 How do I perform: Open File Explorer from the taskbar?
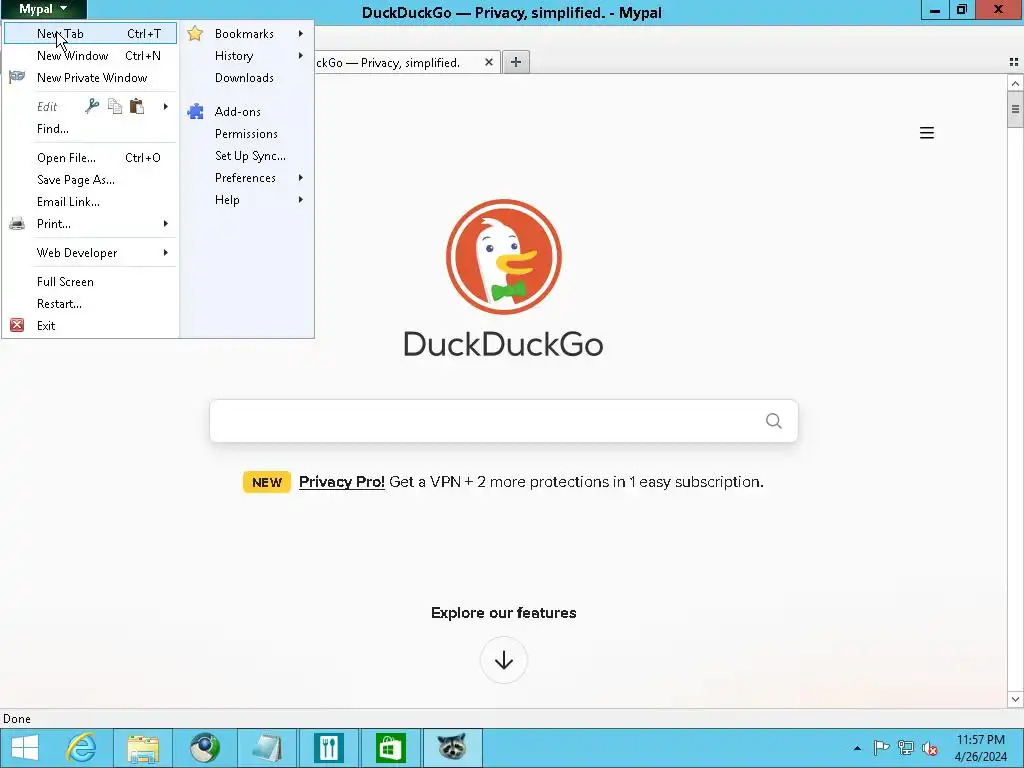click(143, 748)
